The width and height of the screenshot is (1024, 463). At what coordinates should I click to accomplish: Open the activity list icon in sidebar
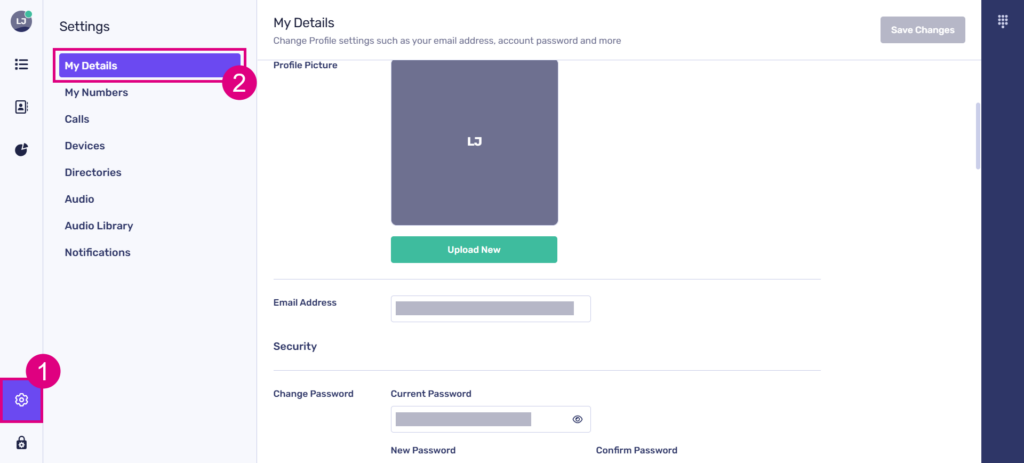(21, 64)
